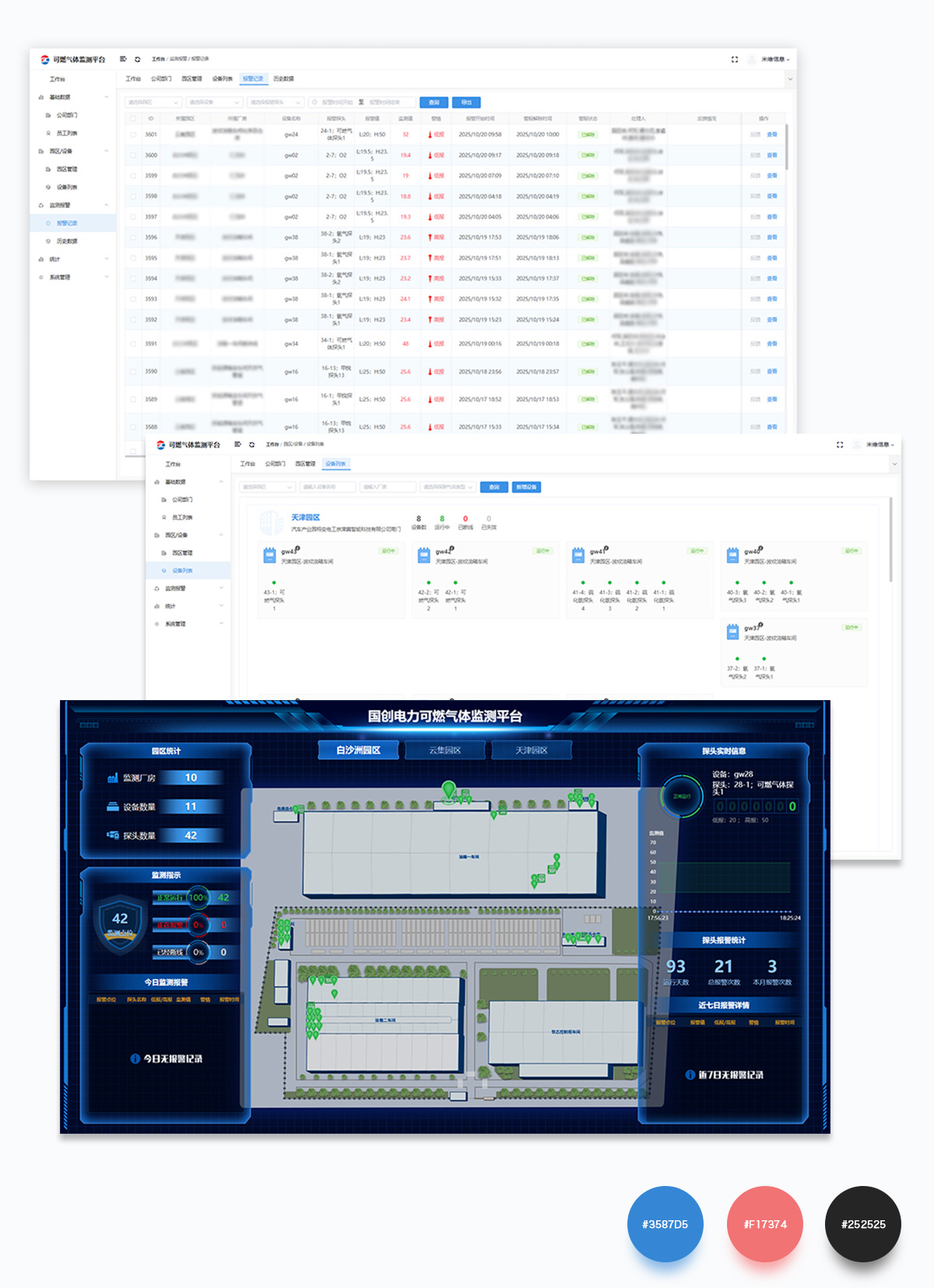
Task: Open the 请选择园区 dropdown in alarm filters
Action: [153, 102]
